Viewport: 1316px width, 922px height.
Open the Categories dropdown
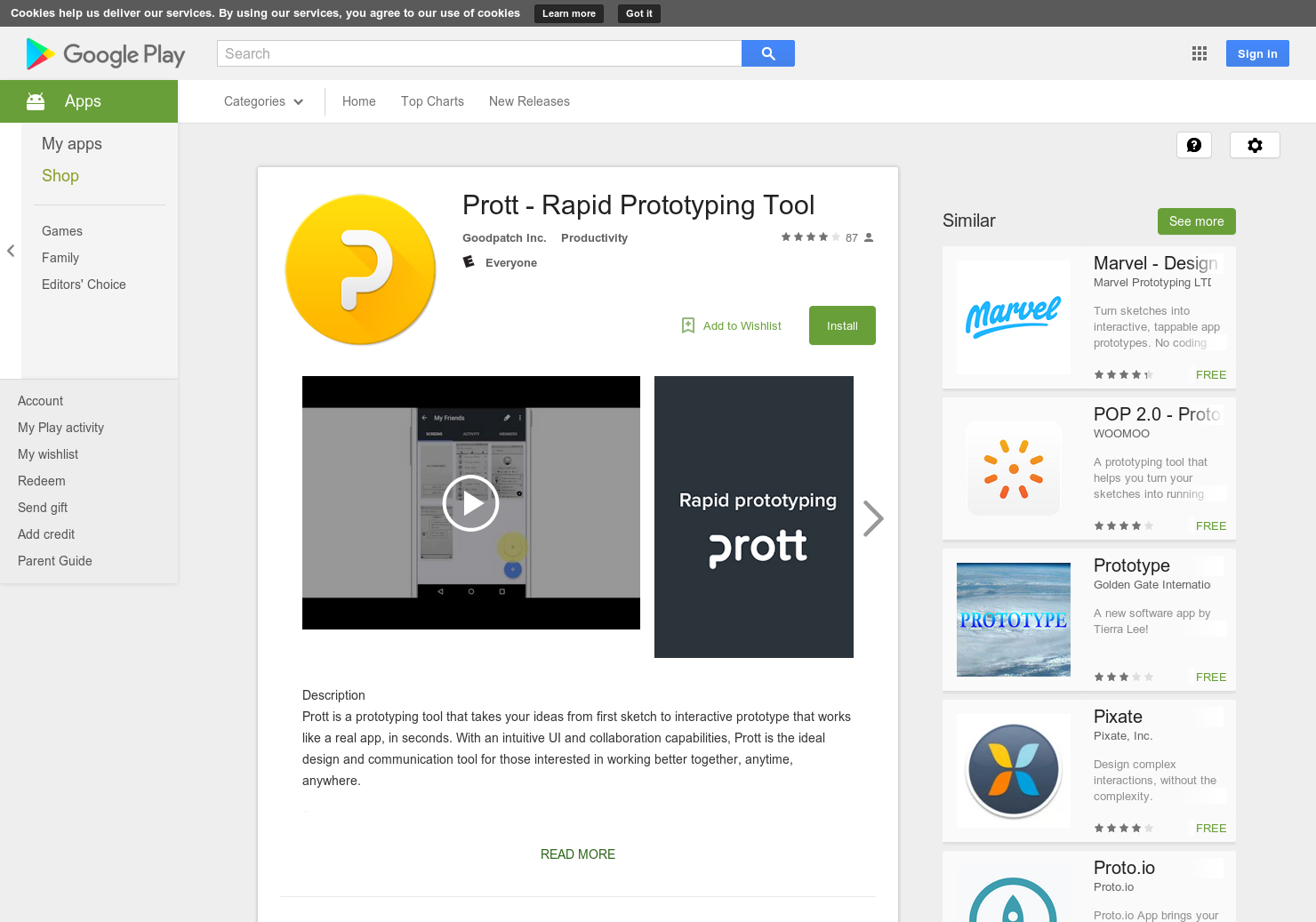(261, 101)
